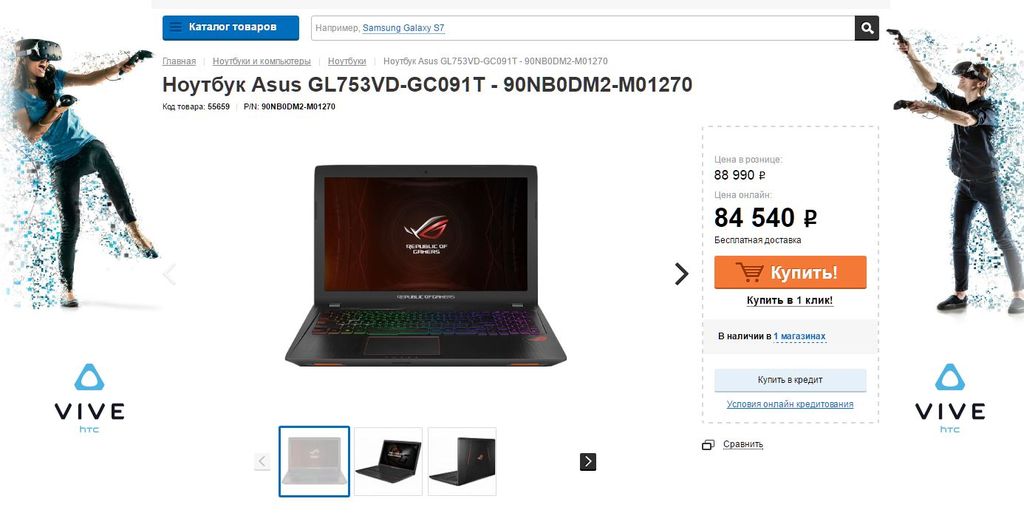Screen dimensions: 1024x527
Task: Advance thumbnails with the black right arrow
Action: [588, 462]
